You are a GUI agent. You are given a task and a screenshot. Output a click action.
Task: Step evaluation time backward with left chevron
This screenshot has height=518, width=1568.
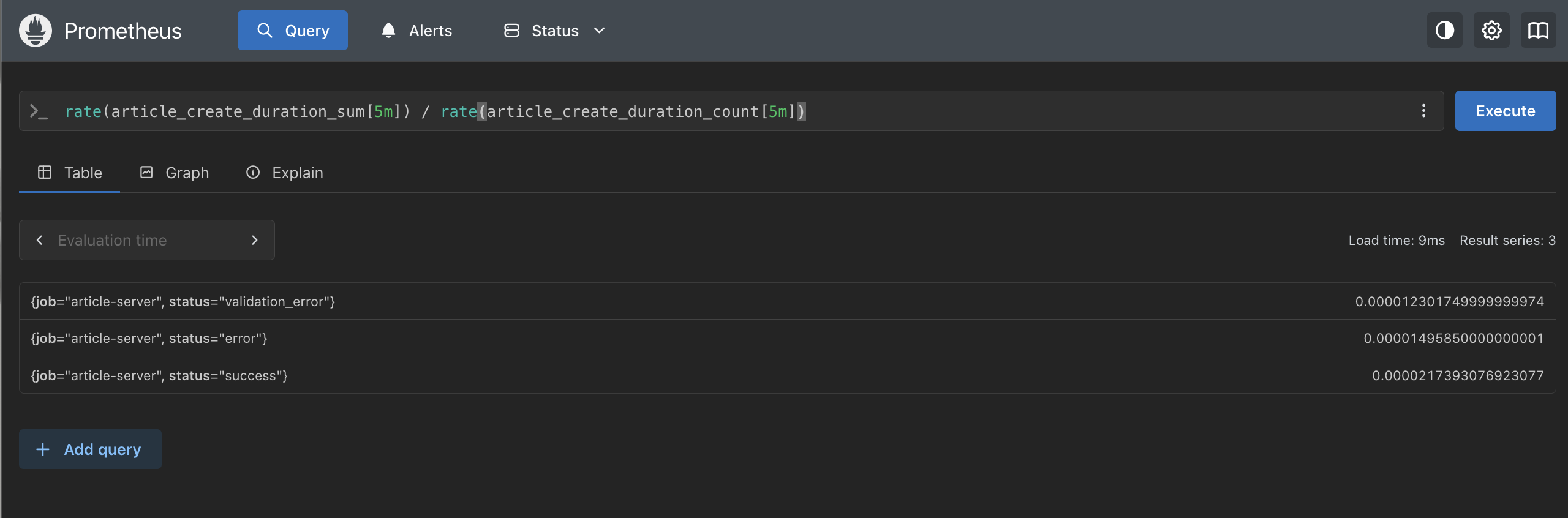coord(40,240)
